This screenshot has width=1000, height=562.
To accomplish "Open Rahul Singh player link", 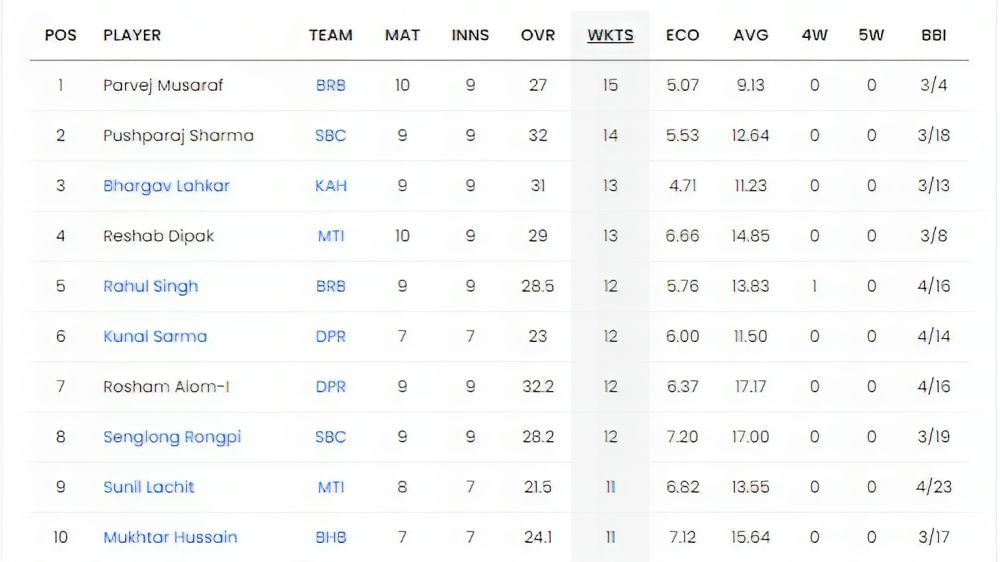I will click(150, 286).
